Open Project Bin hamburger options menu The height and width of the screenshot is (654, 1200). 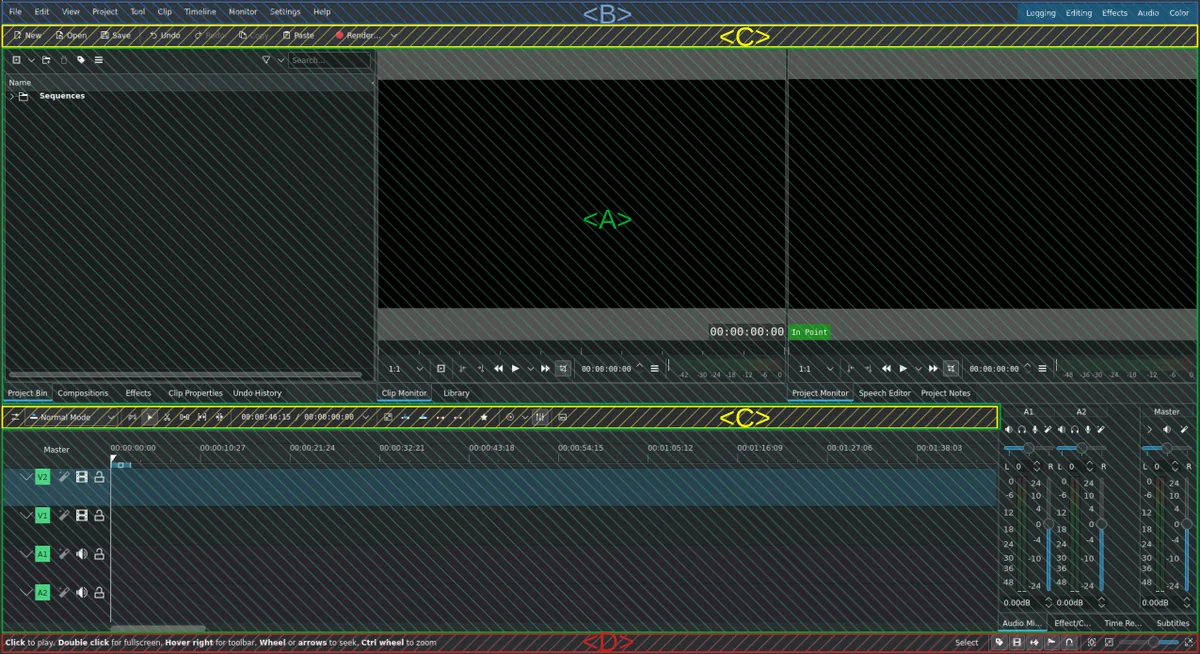pos(98,60)
